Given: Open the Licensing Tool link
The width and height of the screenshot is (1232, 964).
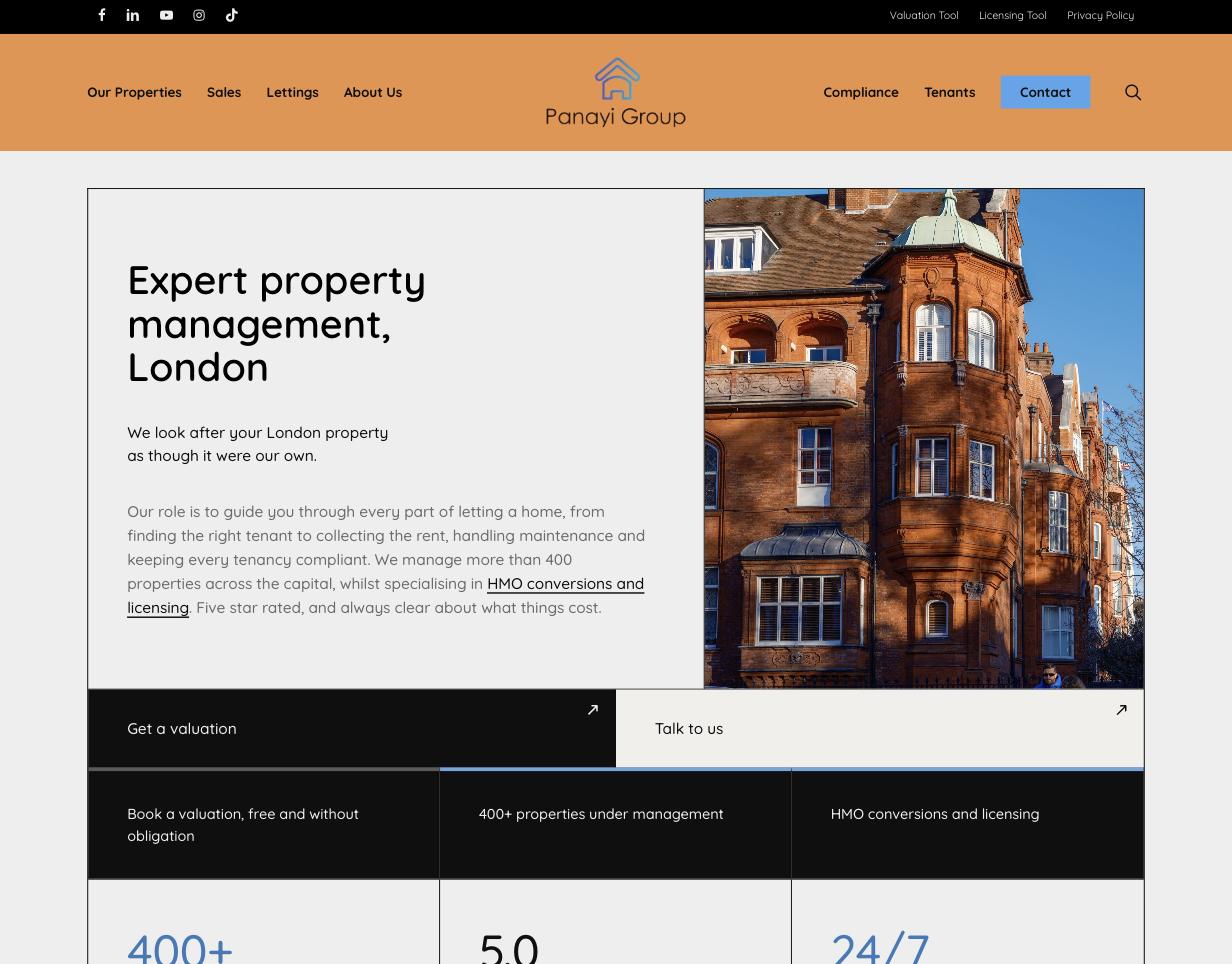Looking at the screenshot, I should click(1012, 15).
